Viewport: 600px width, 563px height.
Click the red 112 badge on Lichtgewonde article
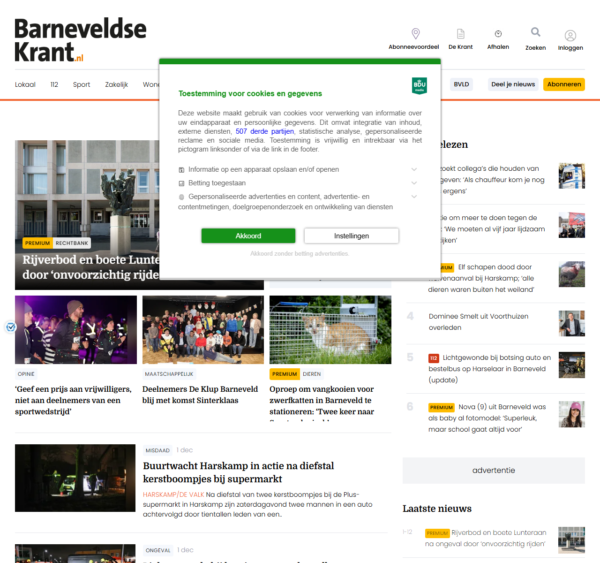tap(433, 358)
